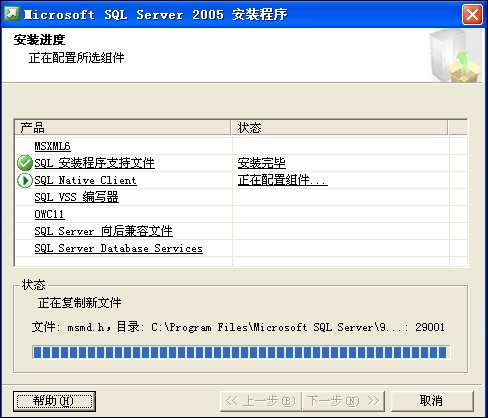Click the 正在配置组件... status link
The height and width of the screenshot is (418, 488).
point(282,180)
